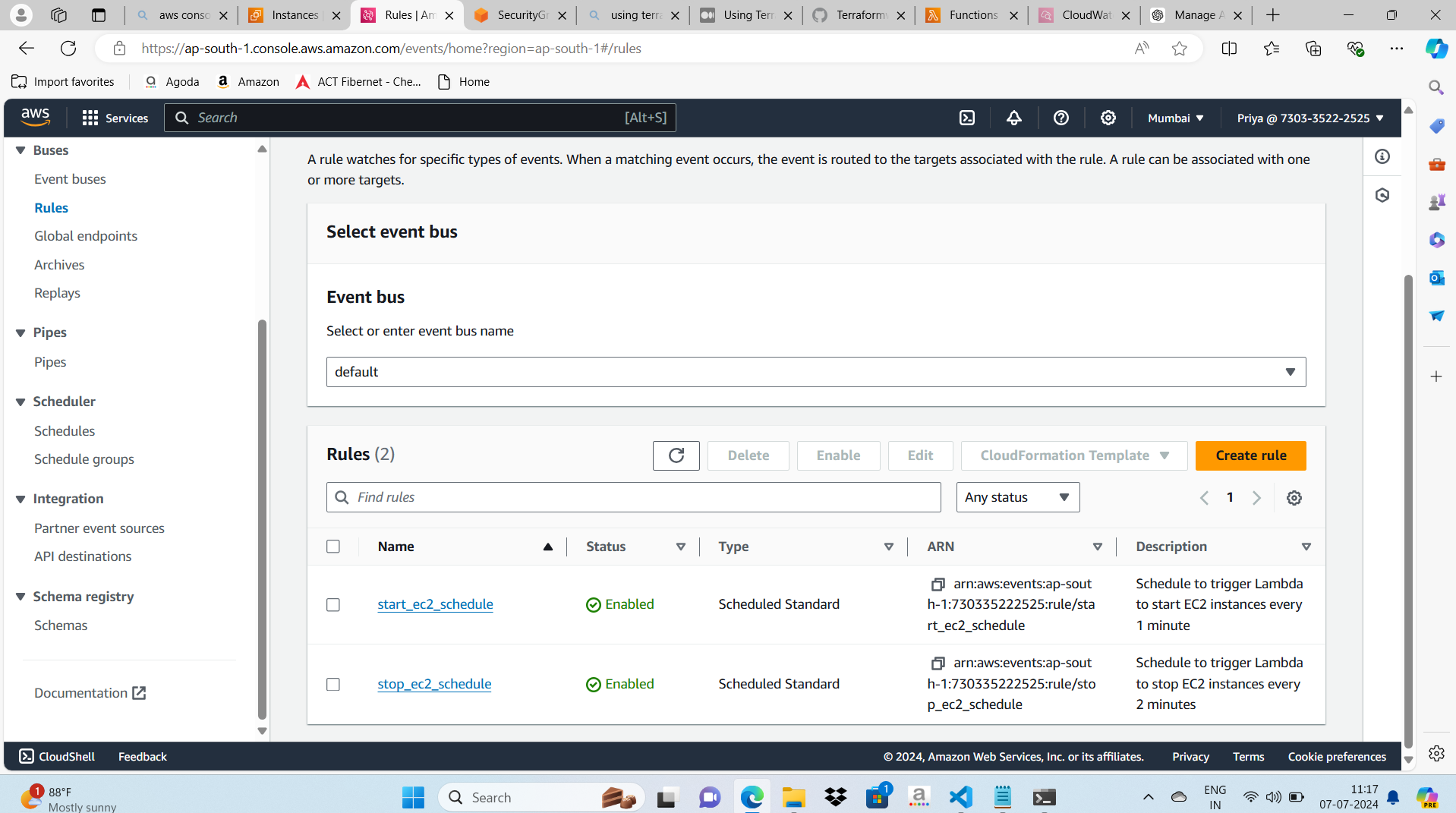Open Global endpoints in sidebar
Viewport: 1456px width, 813px height.
pyautogui.click(x=86, y=236)
